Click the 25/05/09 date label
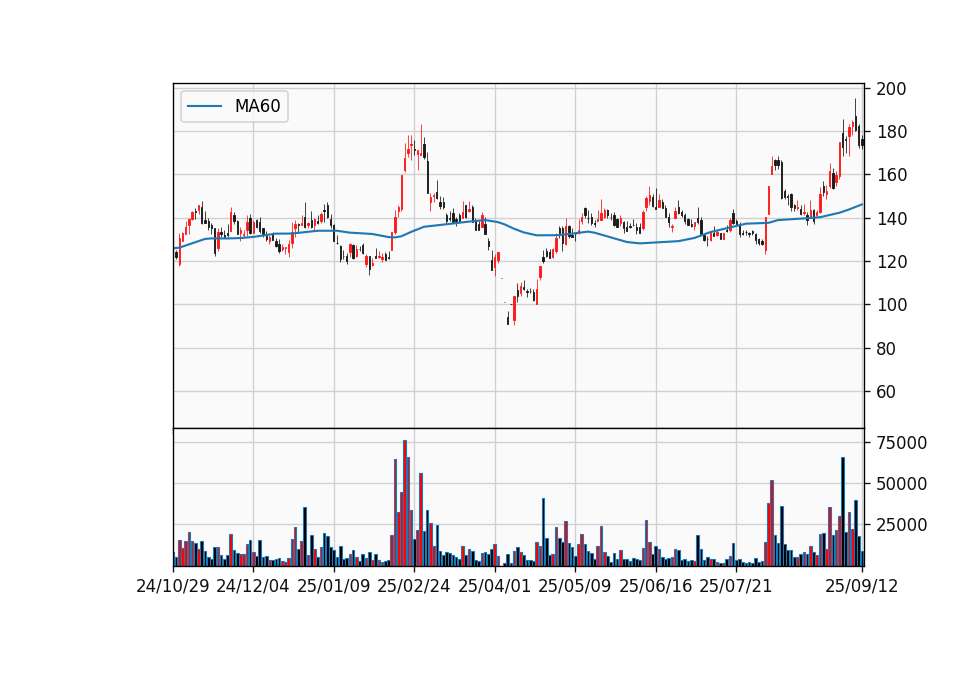Viewport: 960px width, 690px height. (575, 586)
